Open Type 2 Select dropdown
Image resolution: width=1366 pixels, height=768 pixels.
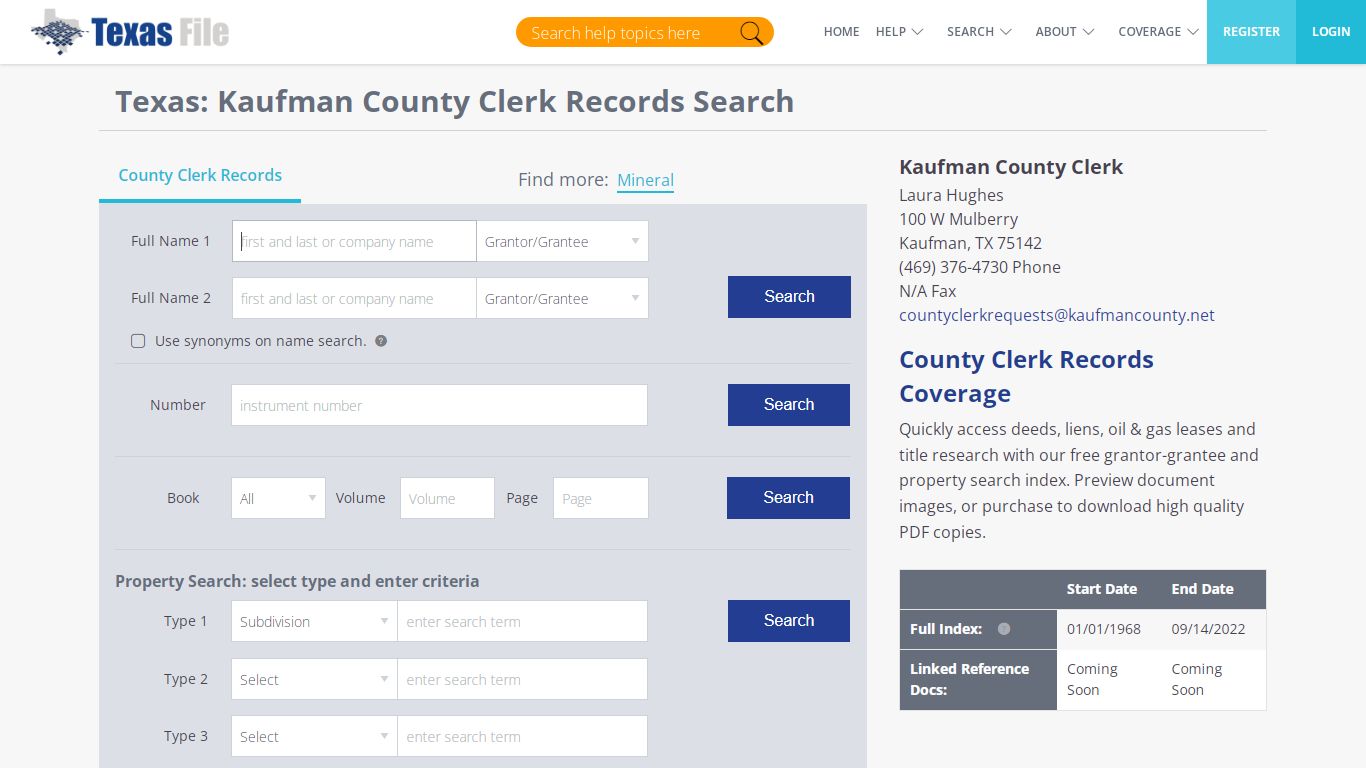[x=314, y=679]
